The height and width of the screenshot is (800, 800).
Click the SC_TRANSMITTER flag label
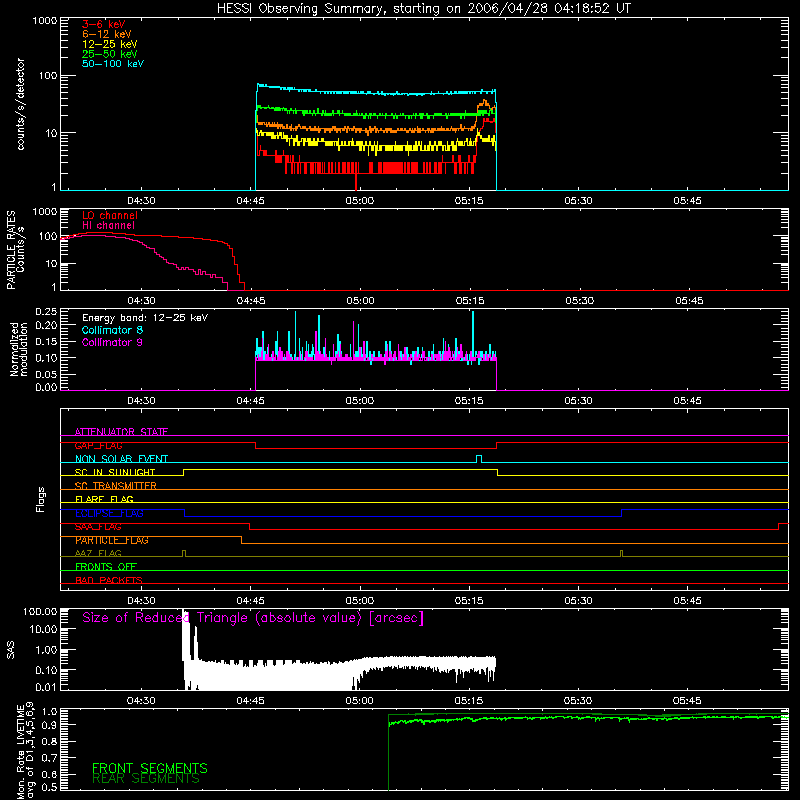point(116,485)
